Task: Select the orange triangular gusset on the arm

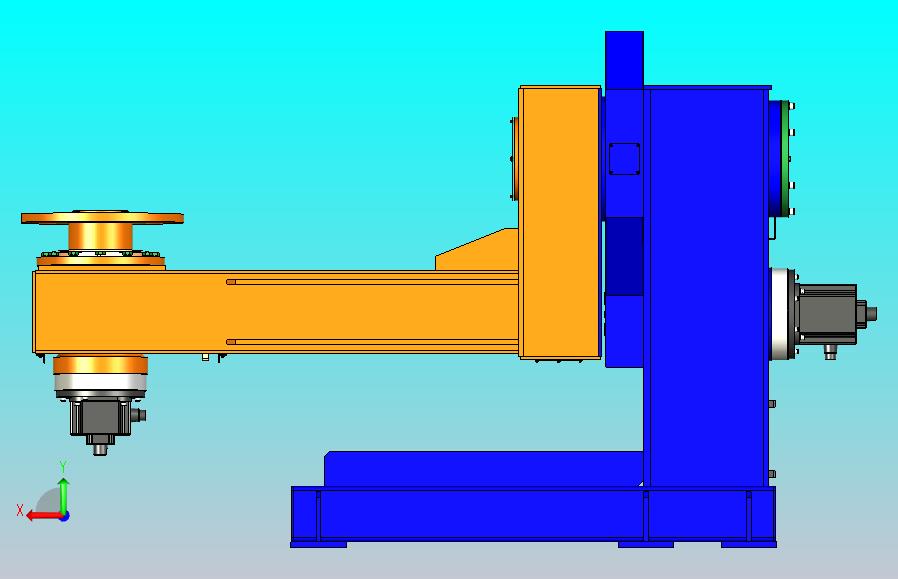Action: point(476,250)
